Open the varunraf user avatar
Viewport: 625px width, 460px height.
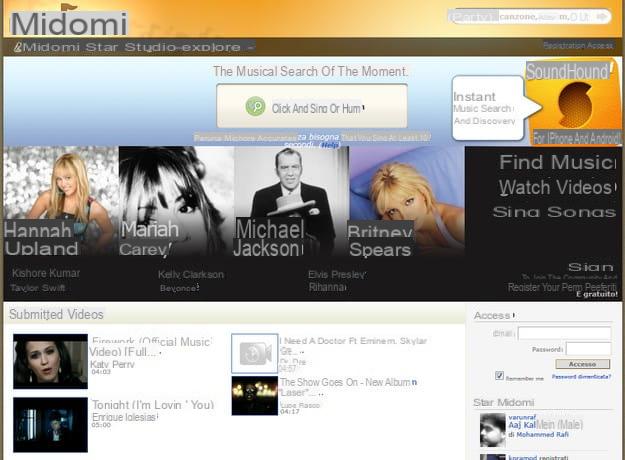click(493, 430)
